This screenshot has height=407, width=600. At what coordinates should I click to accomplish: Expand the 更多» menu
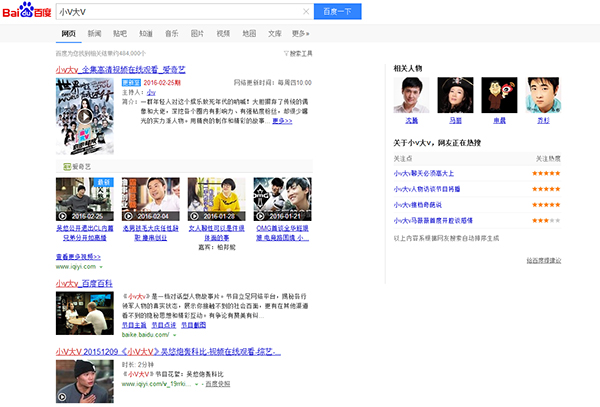pyautogui.click(x=300, y=33)
